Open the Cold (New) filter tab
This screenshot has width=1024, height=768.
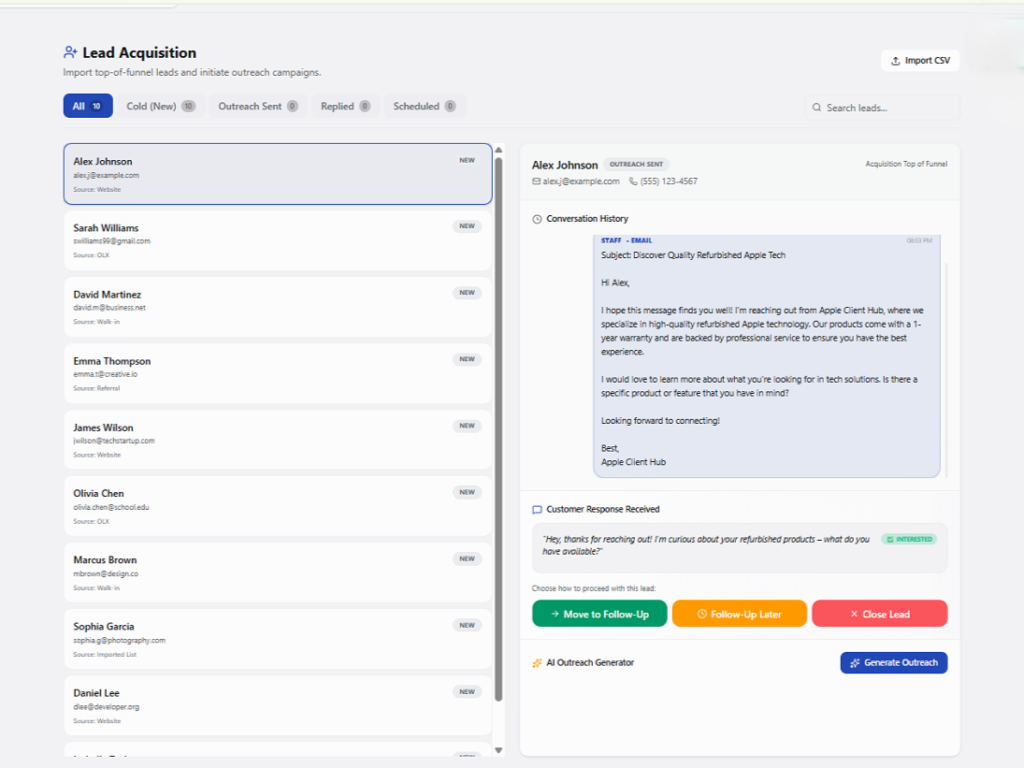160,106
